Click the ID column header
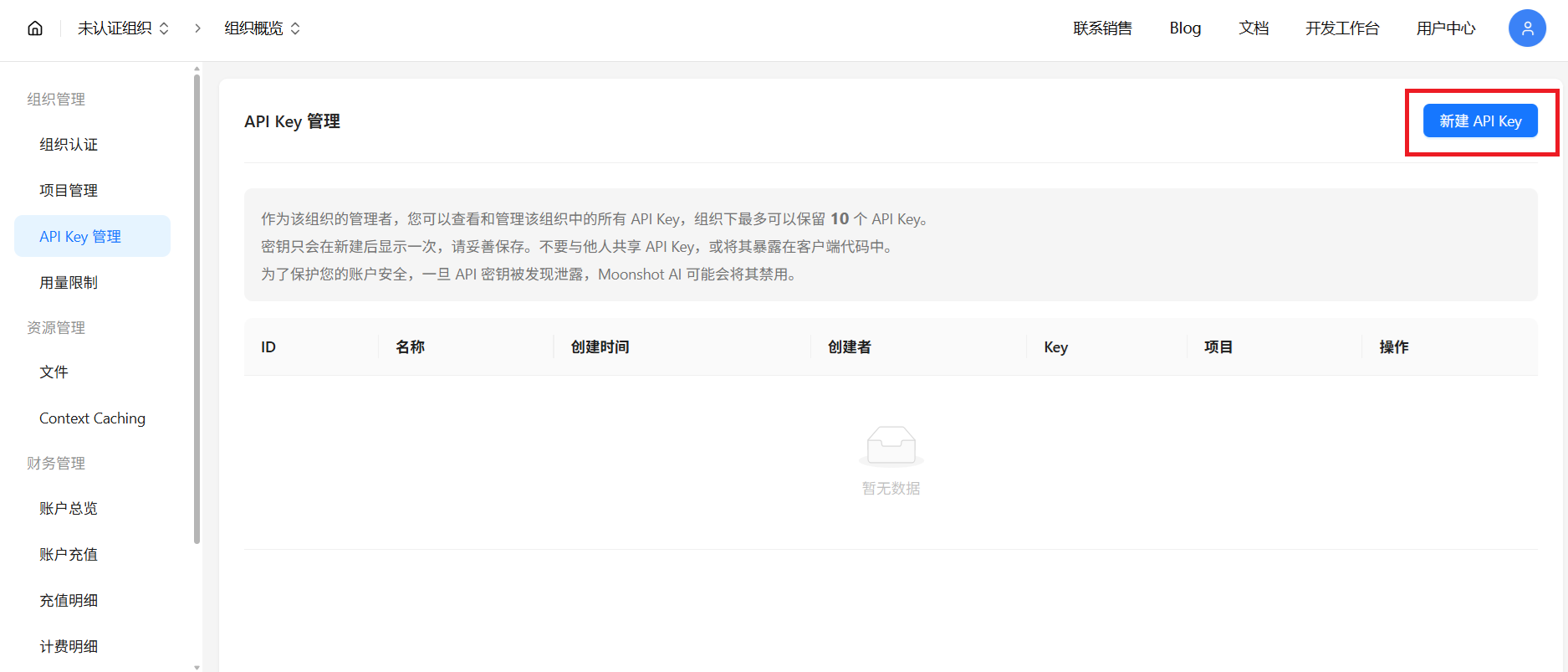The image size is (1568, 672). (x=268, y=347)
